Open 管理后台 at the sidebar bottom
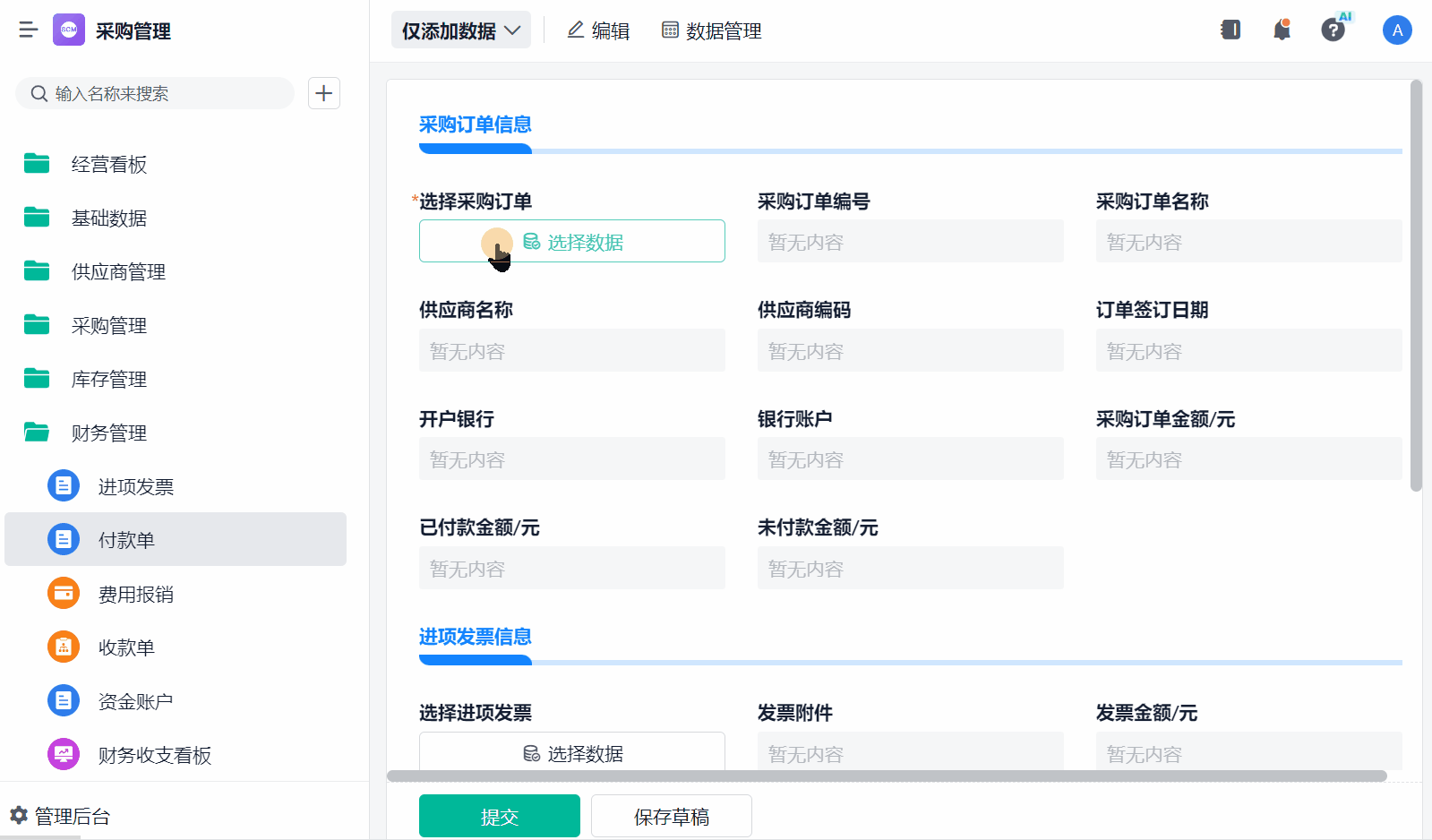The width and height of the screenshot is (1432, 840). [60, 816]
